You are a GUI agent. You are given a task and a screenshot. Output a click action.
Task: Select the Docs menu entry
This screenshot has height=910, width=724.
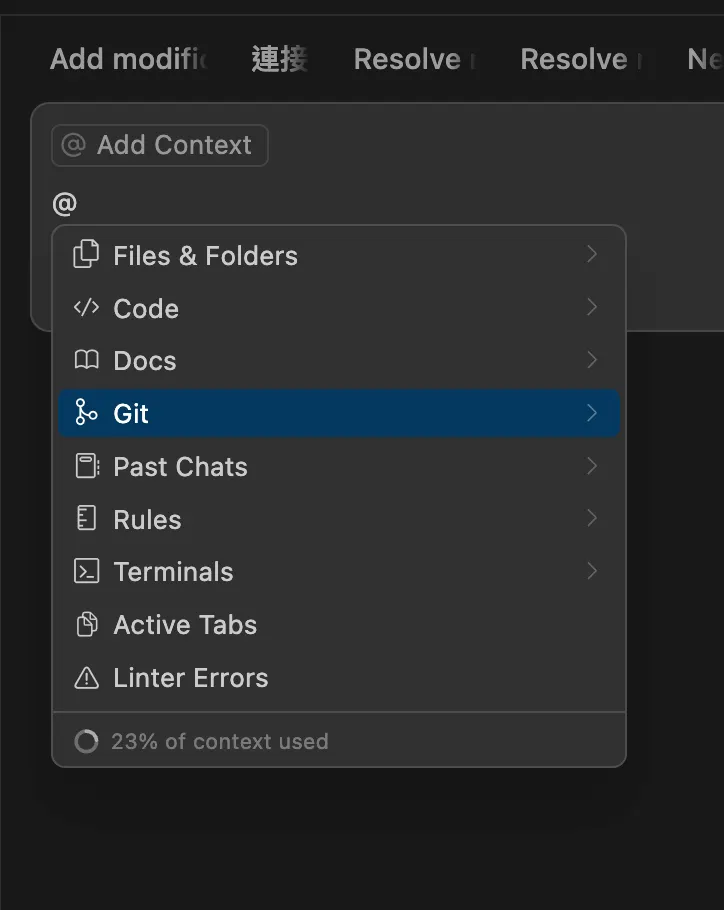pyautogui.click(x=145, y=361)
